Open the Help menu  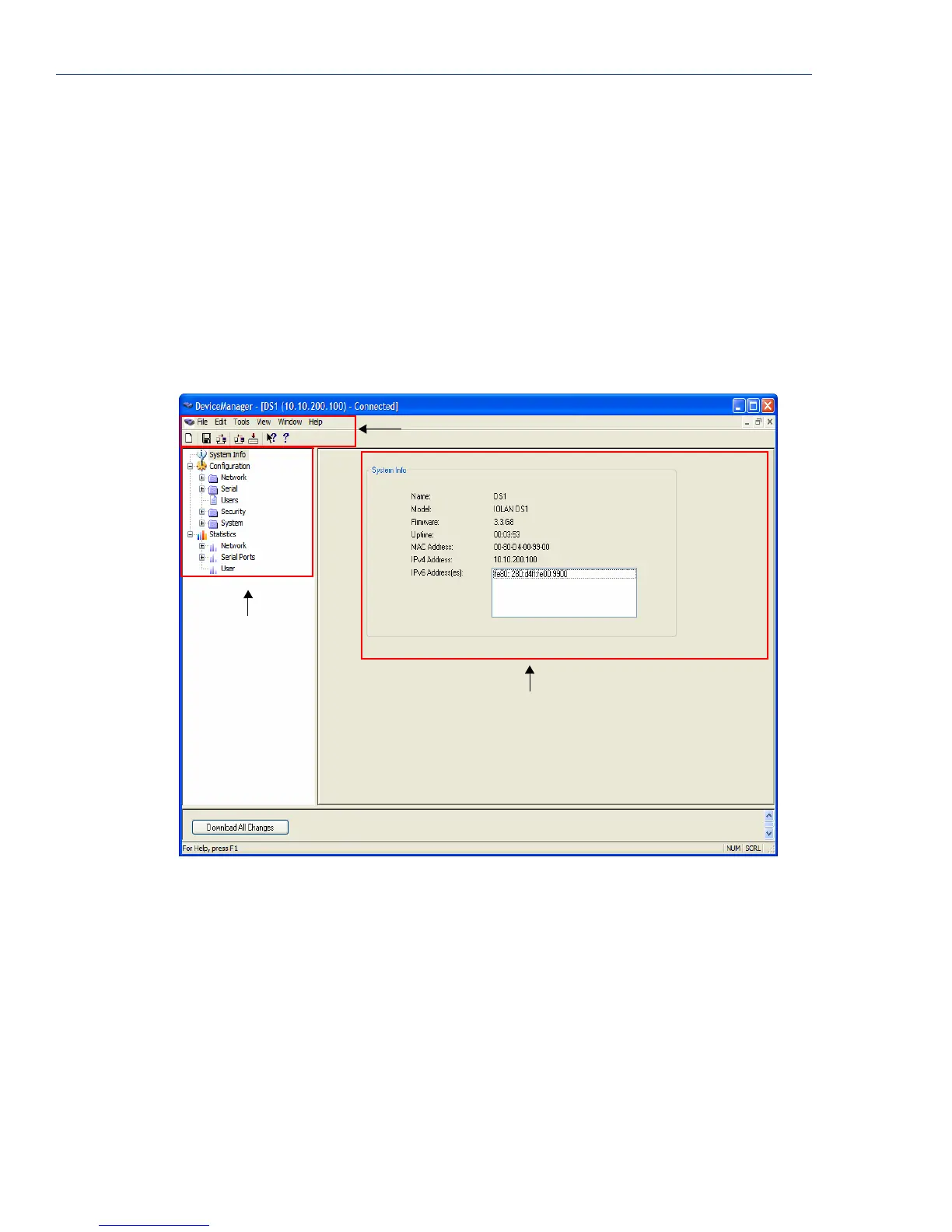(316, 422)
